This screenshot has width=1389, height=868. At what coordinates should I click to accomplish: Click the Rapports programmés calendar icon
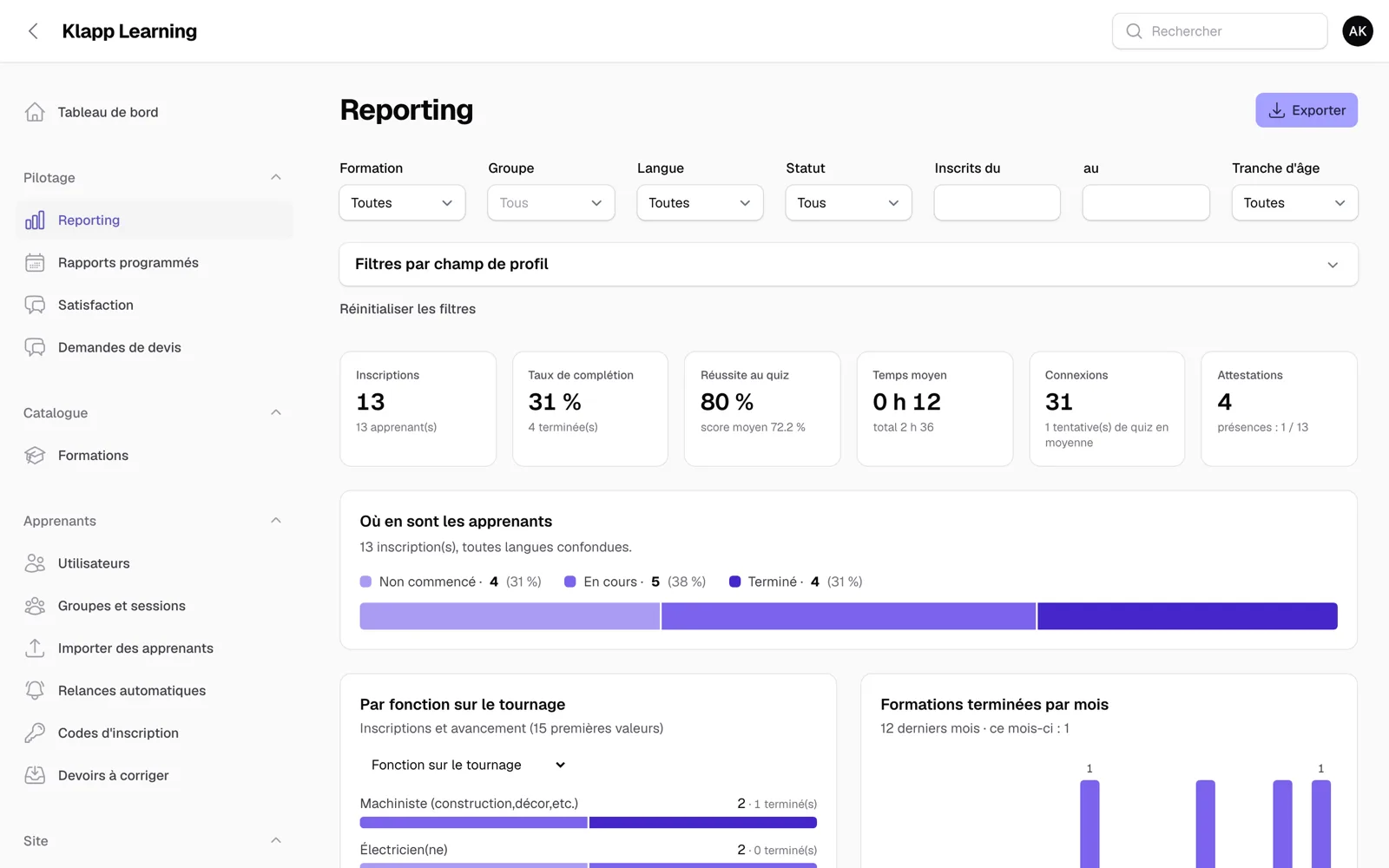point(35,263)
